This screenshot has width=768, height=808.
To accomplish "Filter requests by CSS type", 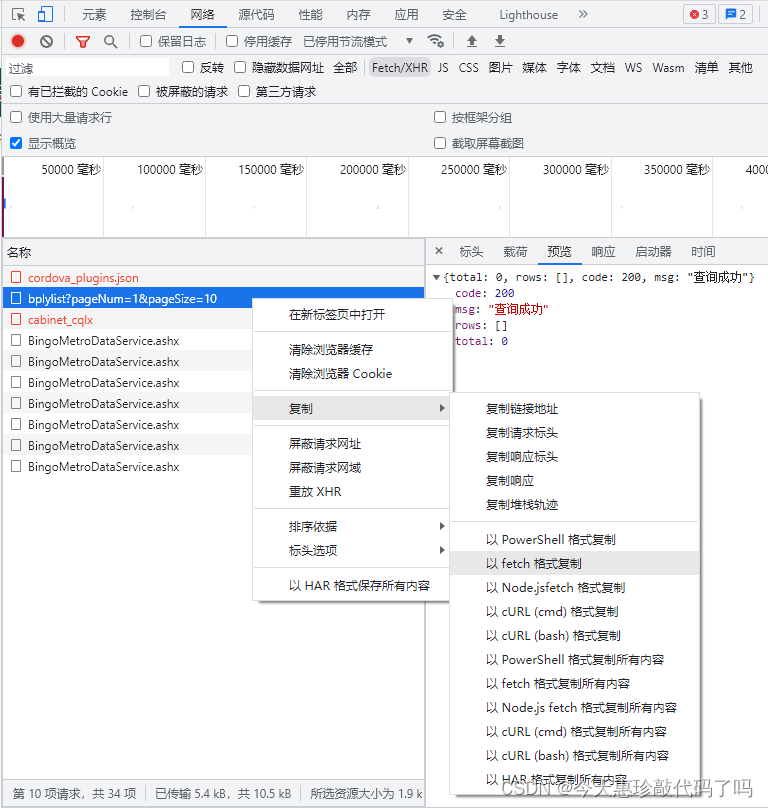I will [x=468, y=68].
